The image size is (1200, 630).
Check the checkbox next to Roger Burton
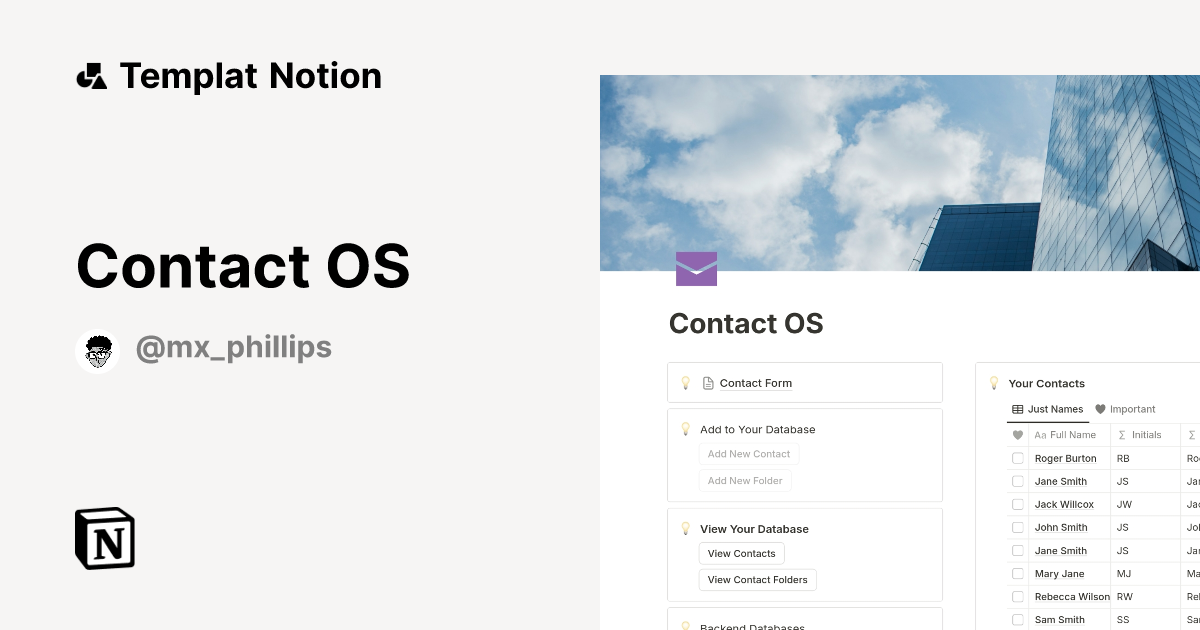(1018, 457)
